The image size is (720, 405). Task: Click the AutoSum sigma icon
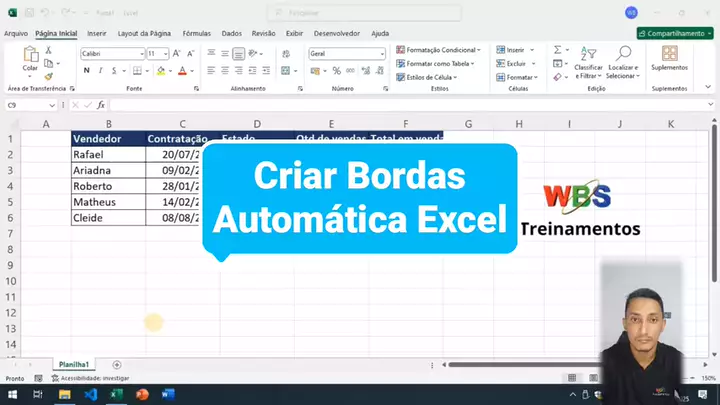pyautogui.click(x=557, y=50)
